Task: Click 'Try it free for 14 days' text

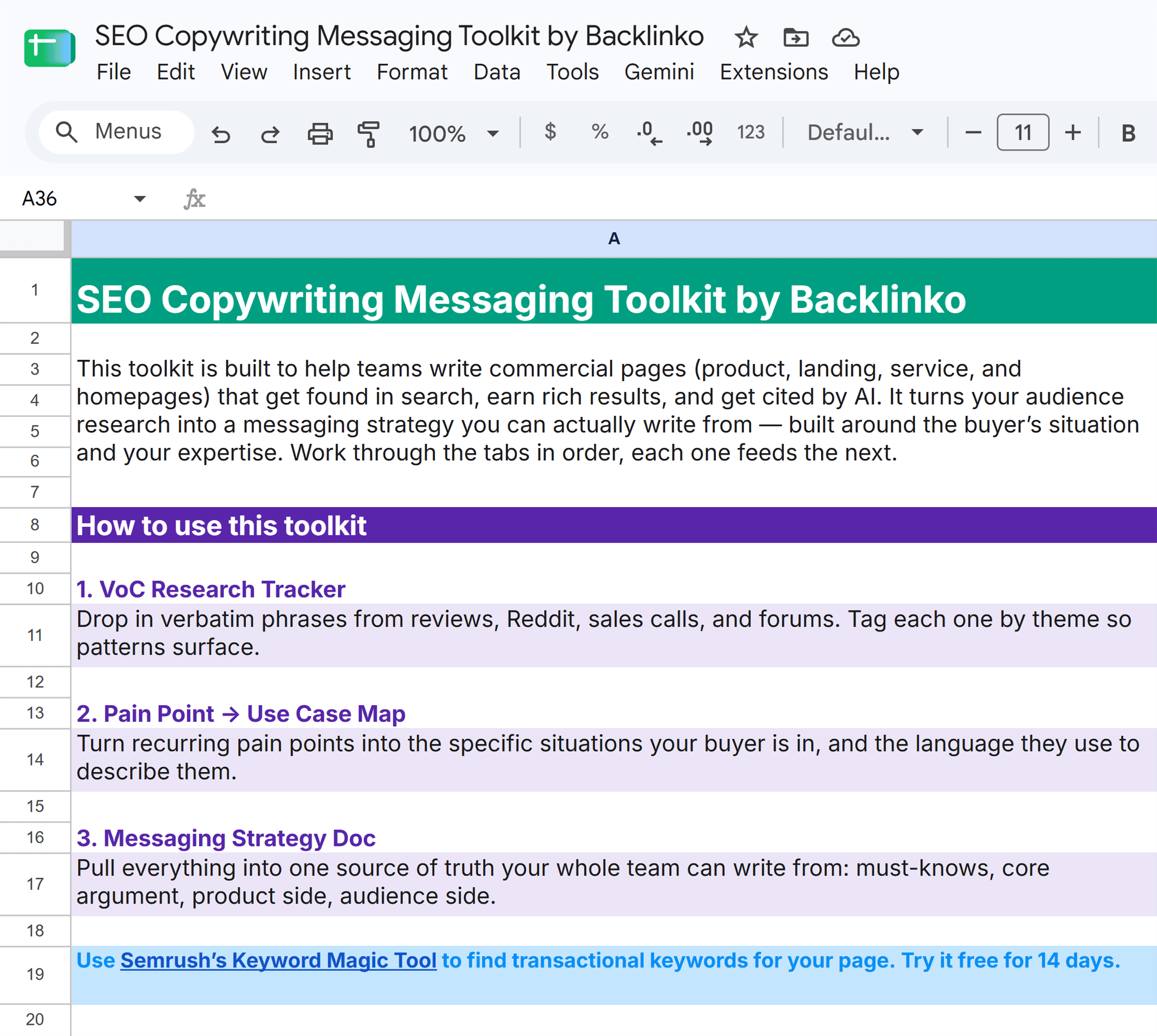Action: pos(1010,961)
